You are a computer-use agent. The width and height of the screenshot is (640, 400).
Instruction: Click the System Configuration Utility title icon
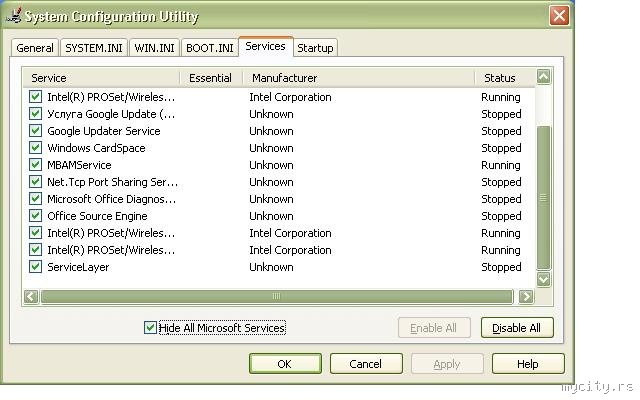pyautogui.click(x=14, y=16)
